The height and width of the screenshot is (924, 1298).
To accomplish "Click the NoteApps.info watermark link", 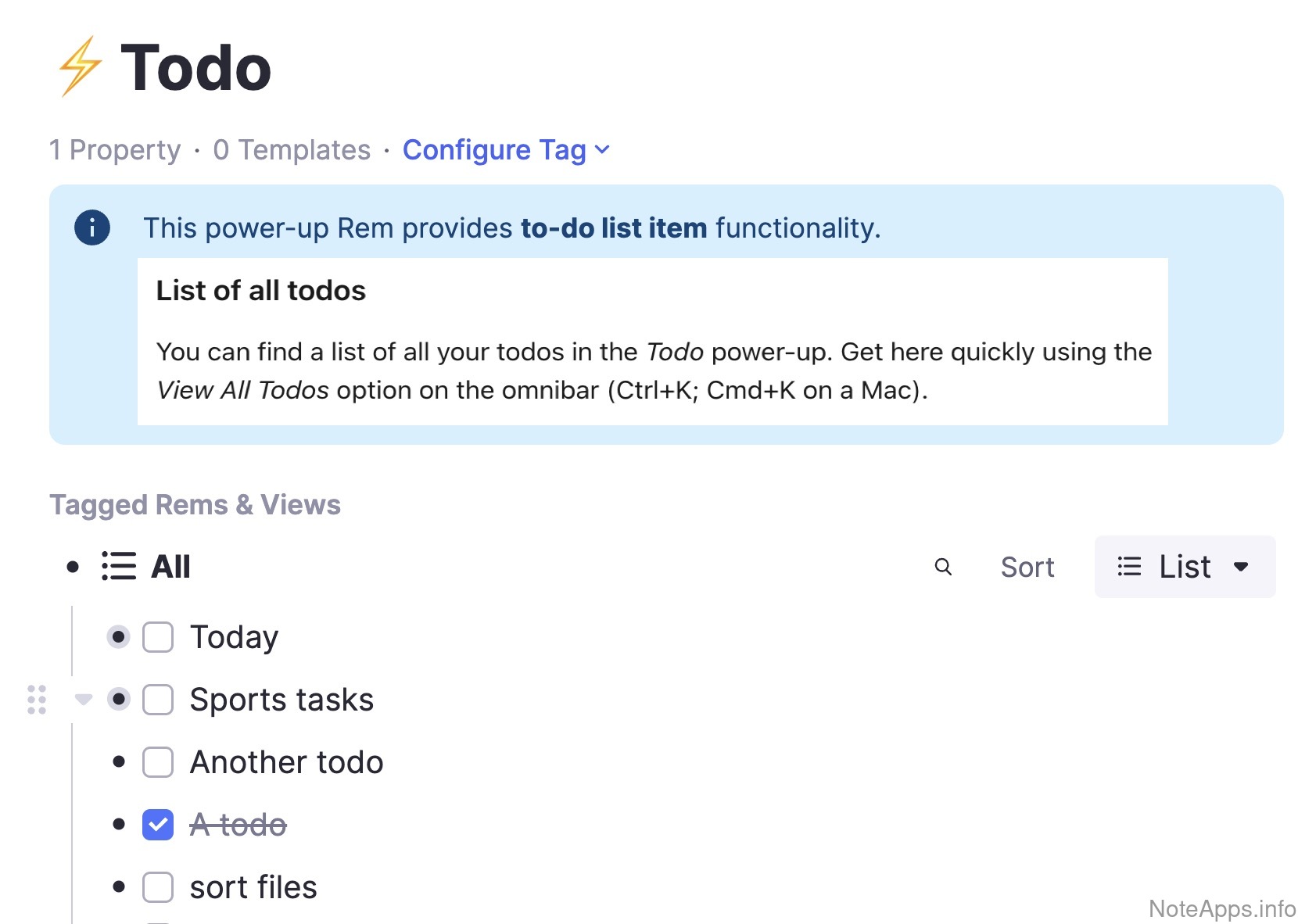I will tap(1221, 908).
